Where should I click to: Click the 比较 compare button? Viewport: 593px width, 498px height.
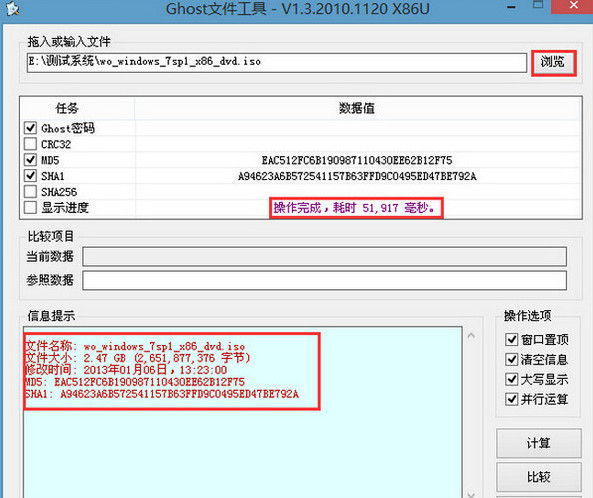point(539,476)
